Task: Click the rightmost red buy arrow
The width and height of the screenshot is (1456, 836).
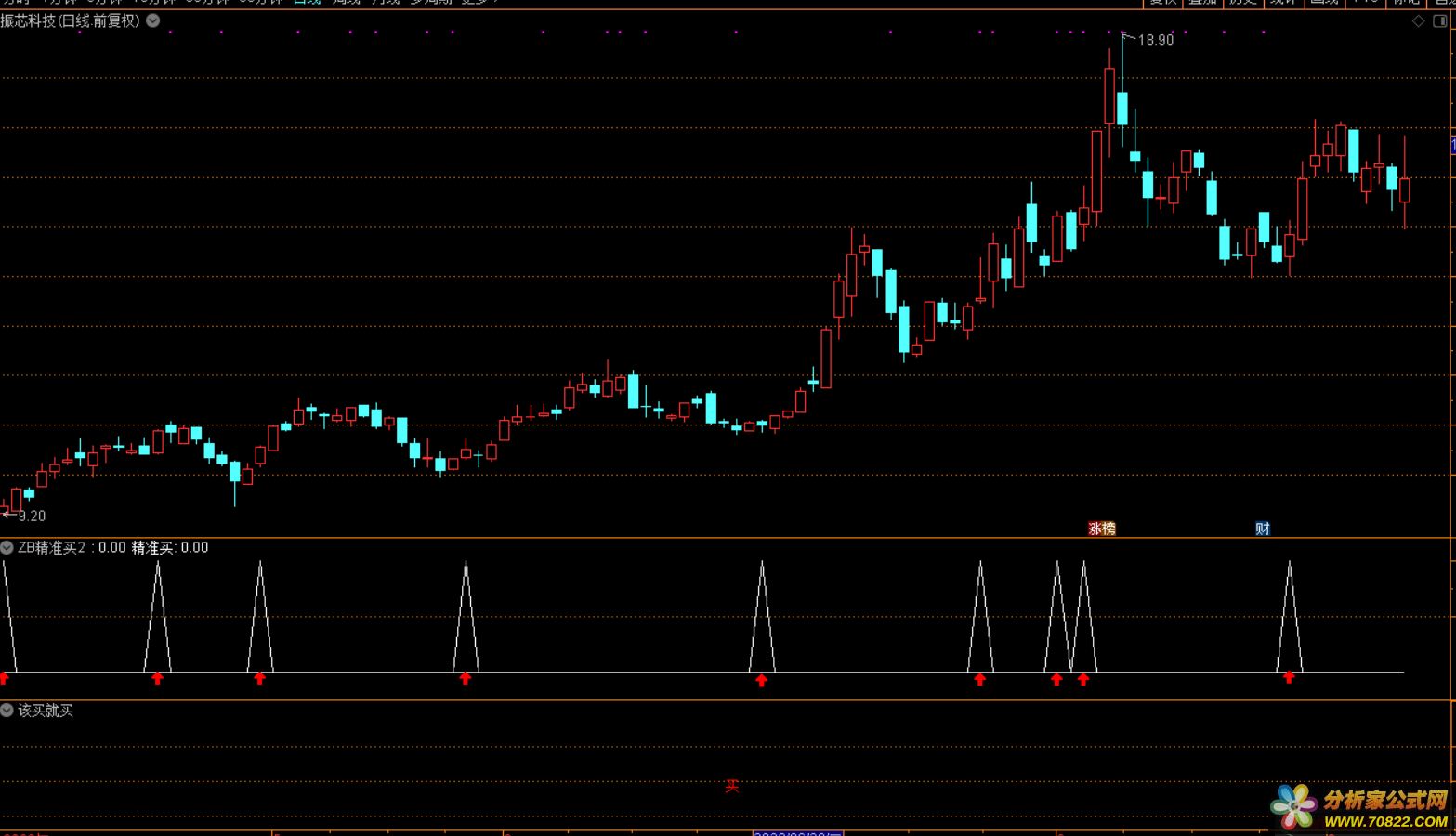Action: pos(1289,678)
